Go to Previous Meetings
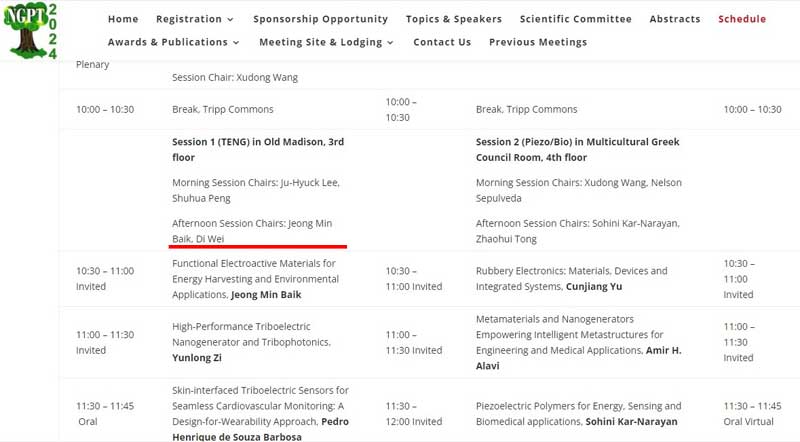The image size is (800, 442). coord(538,42)
